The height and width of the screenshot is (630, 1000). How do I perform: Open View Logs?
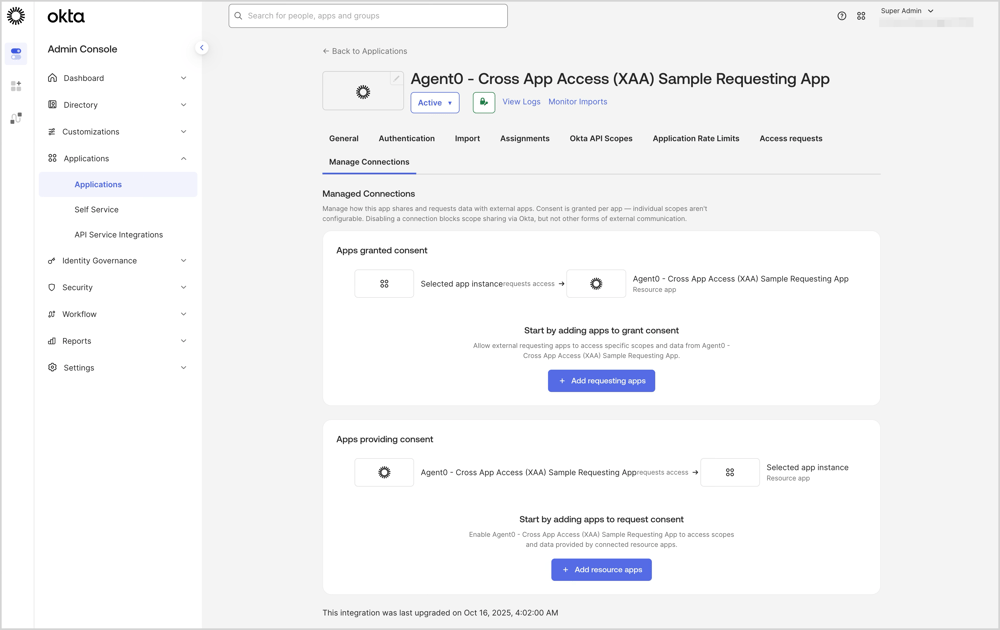click(521, 102)
